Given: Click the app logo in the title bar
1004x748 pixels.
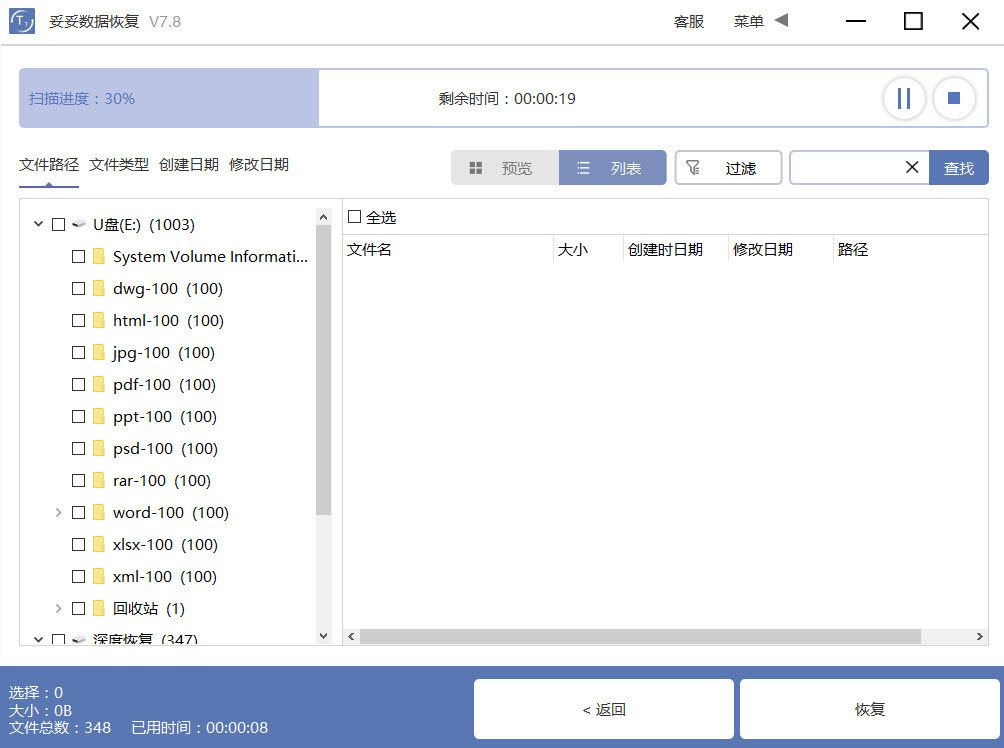Looking at the screenshot, I should [21, 20].
